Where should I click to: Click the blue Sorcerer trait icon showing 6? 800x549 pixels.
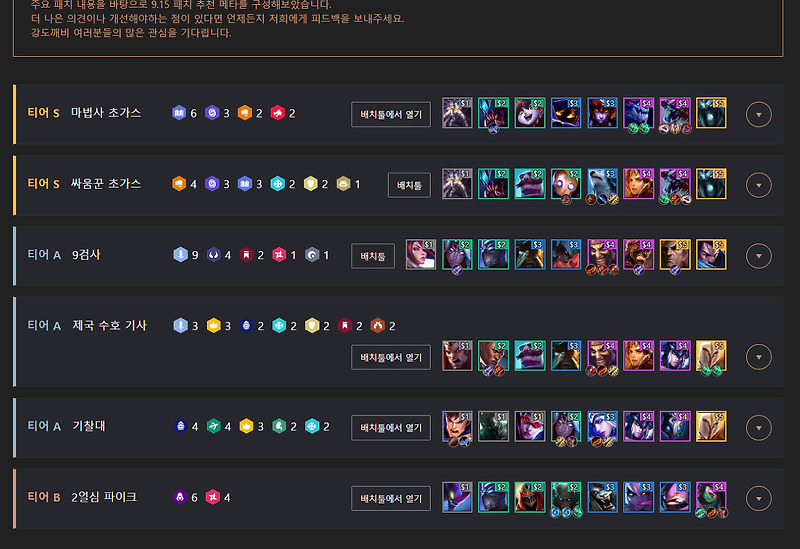179,113
